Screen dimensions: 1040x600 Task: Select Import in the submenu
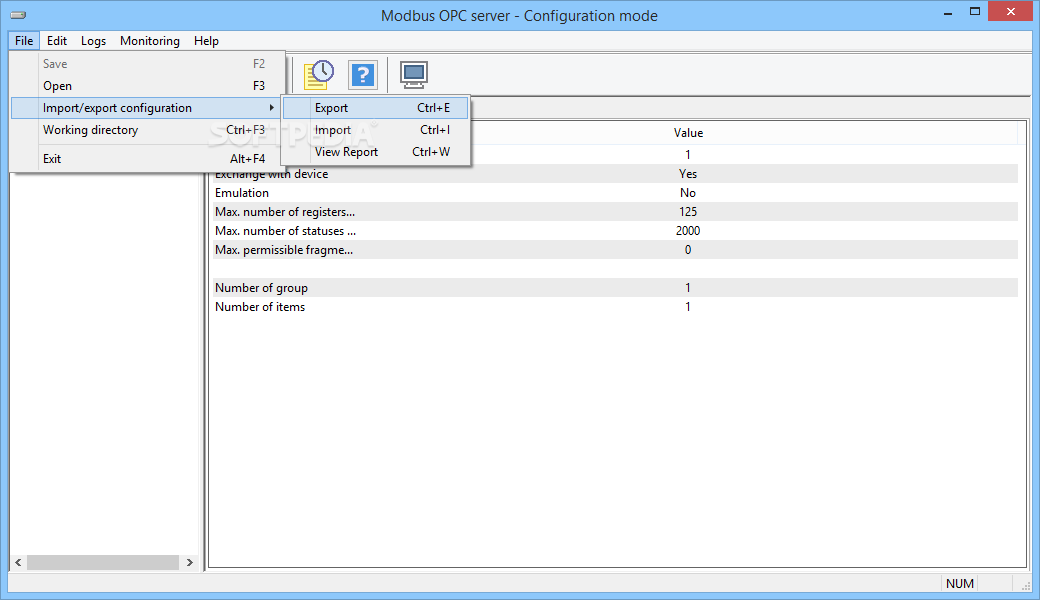click(x=375, y=130)
